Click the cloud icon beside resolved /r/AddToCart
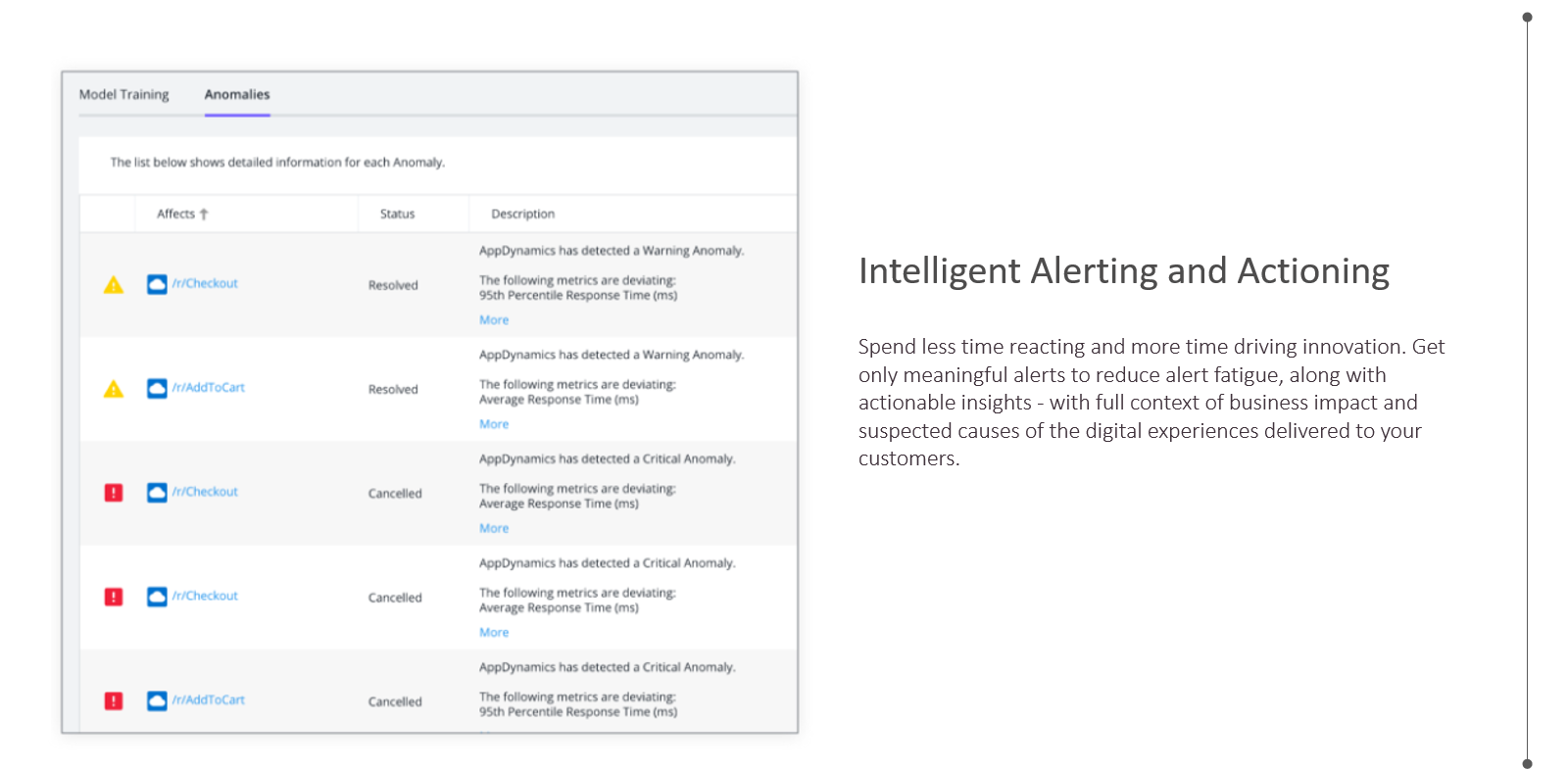The image size is (1568, 770). [x=157, y=388]
